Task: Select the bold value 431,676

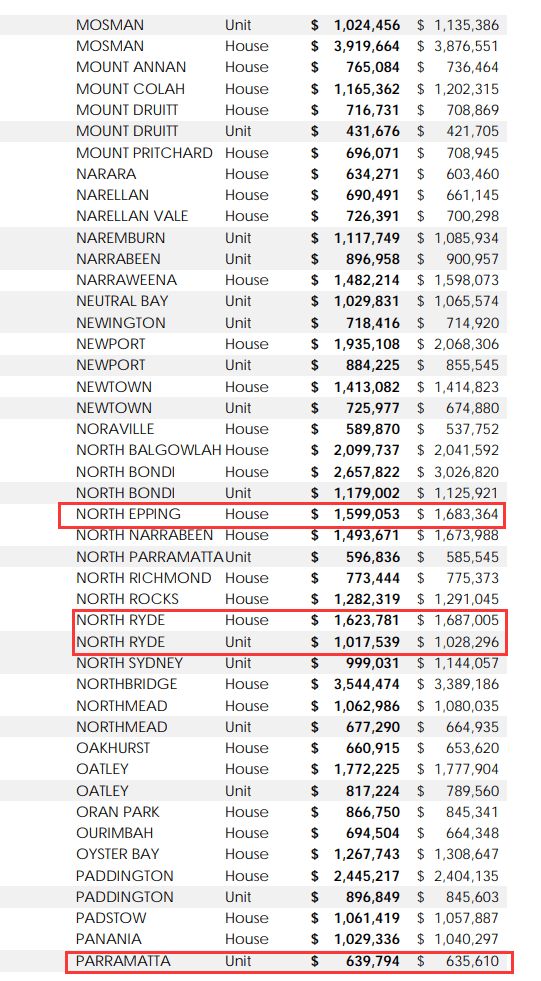Action: click(x=373, y=132)
